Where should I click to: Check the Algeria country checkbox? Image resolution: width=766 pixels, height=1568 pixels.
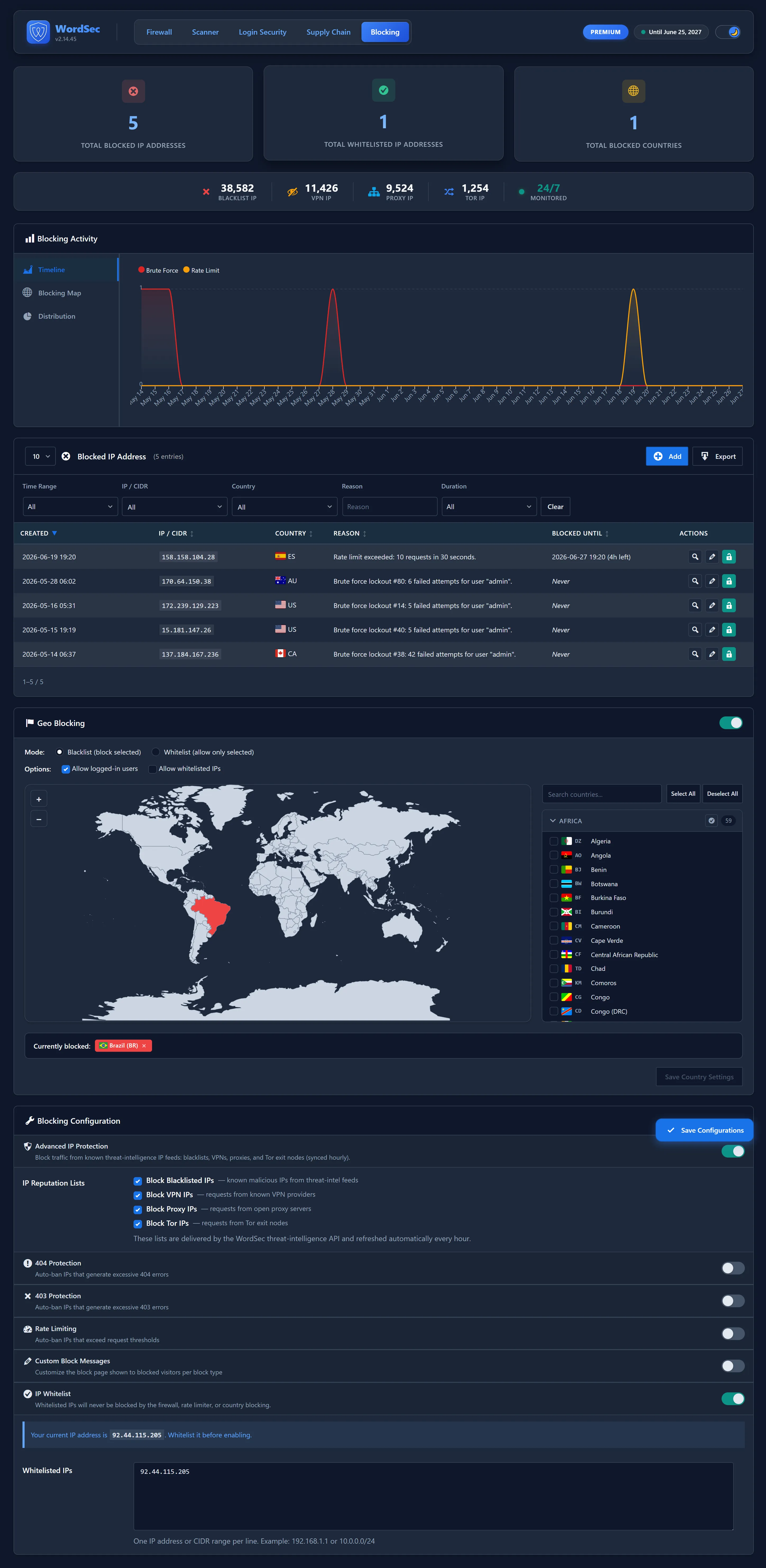pyautogui.click(x=554, y=841)
